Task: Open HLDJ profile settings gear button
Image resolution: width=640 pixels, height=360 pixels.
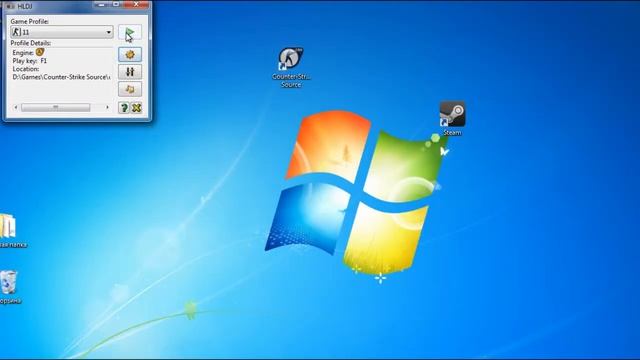Action: (130, 55)
